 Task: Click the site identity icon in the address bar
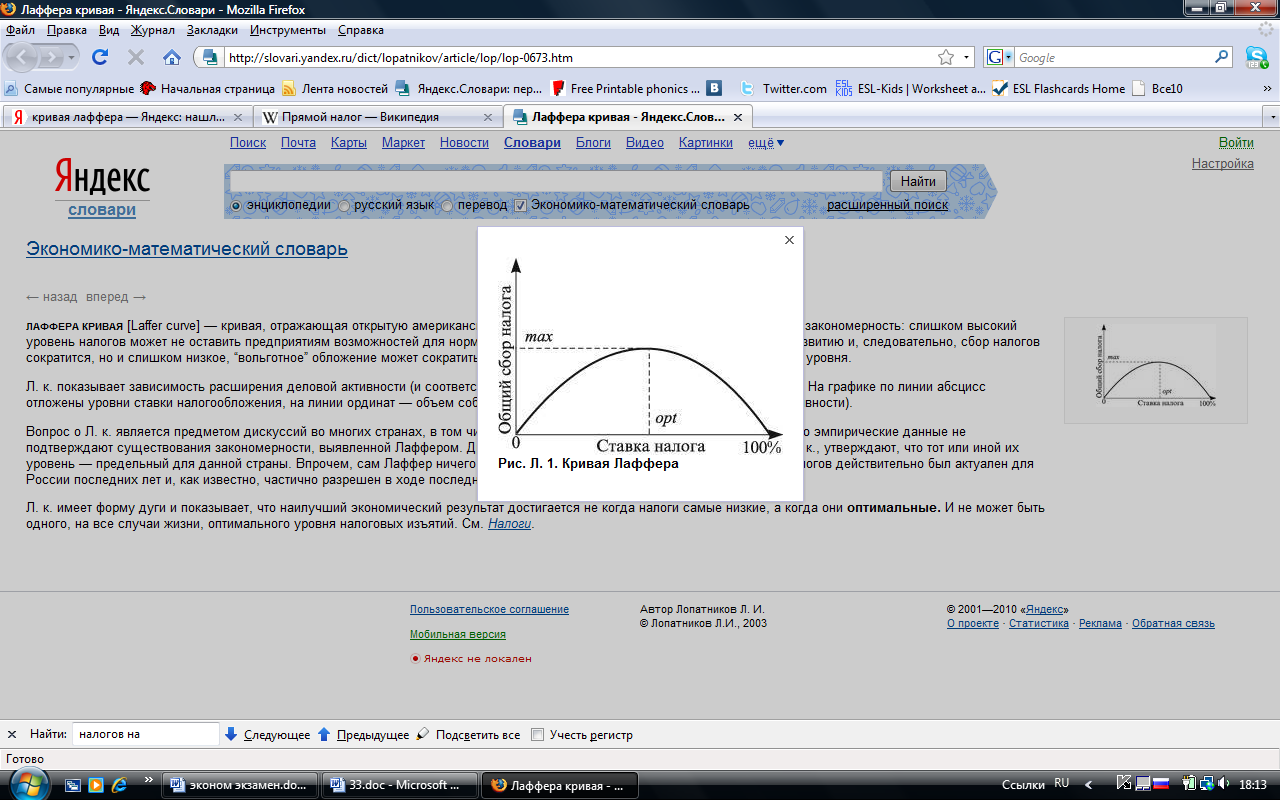click(208, 57)
